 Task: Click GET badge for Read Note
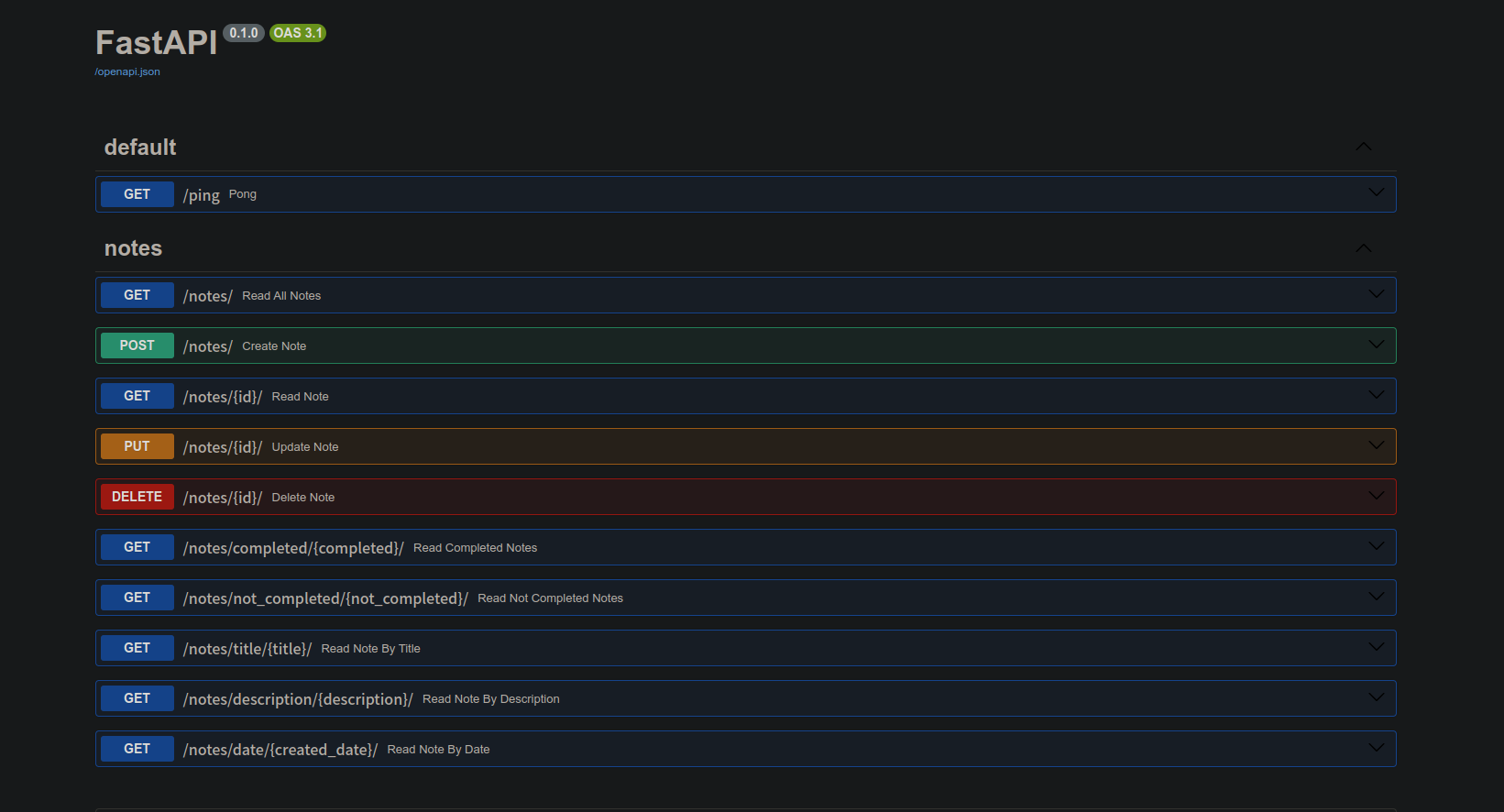pos(137,396)
